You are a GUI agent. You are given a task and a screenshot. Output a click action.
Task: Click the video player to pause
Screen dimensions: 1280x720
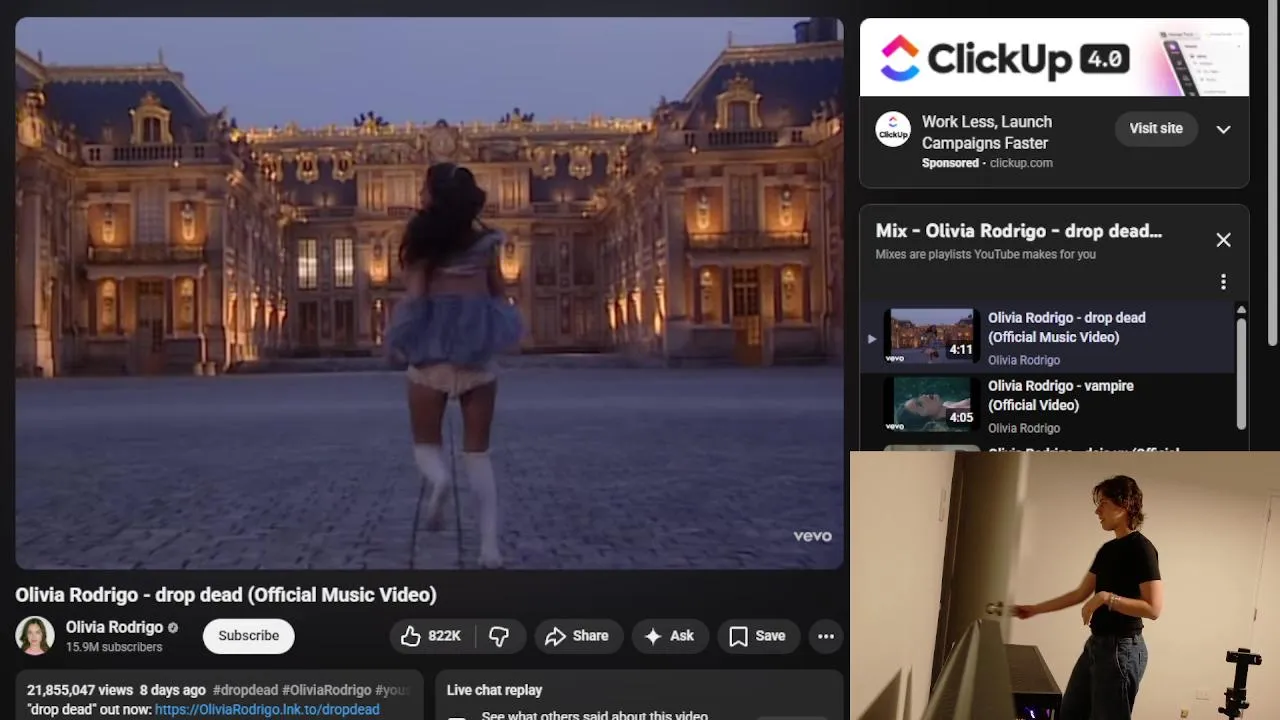point(429,293)
